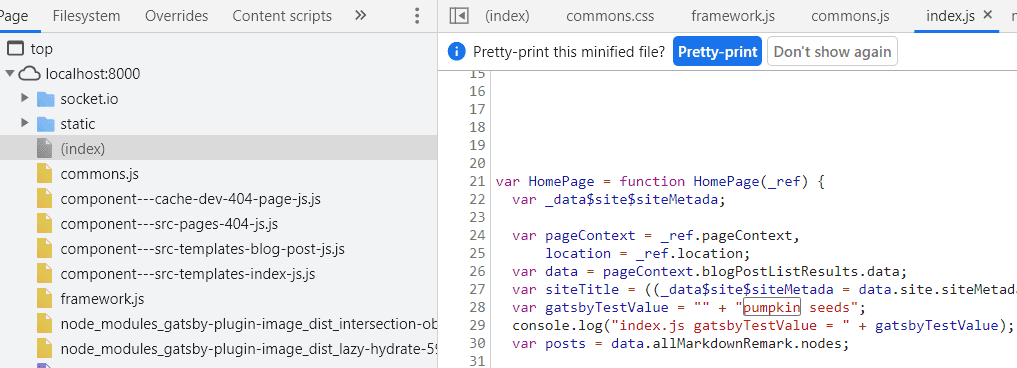Close the index.js editor tab

pyautogui.click(x=988, y=14)
